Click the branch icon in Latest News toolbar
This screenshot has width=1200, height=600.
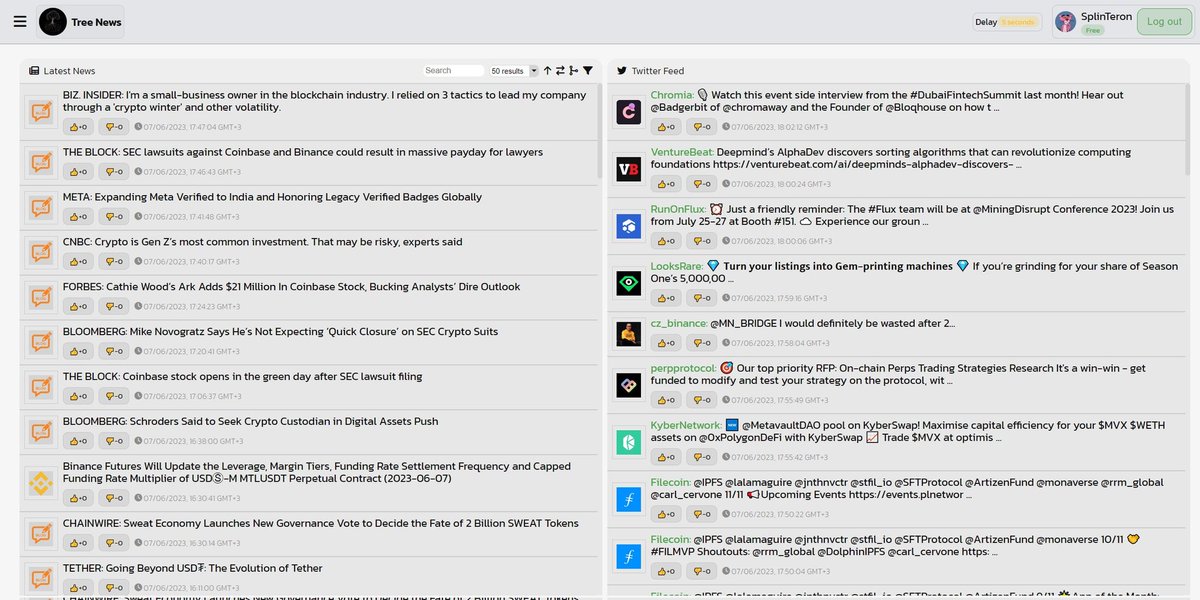pos(573,71)
